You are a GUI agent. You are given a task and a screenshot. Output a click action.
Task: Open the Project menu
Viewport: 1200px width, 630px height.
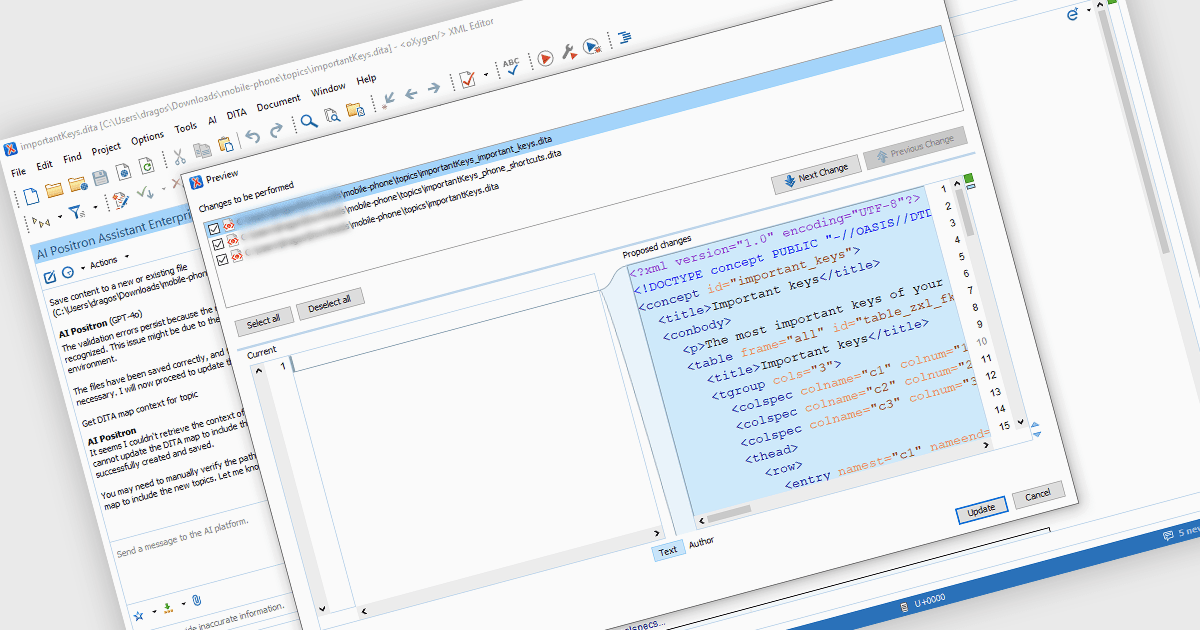click(x=106, y=150)
